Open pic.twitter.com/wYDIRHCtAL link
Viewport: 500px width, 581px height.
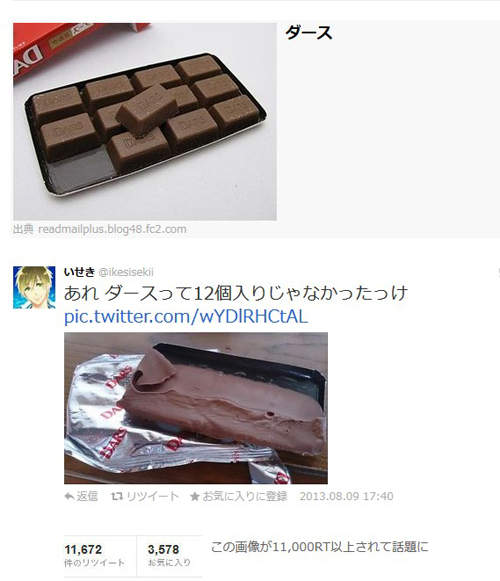pos(186,317)
